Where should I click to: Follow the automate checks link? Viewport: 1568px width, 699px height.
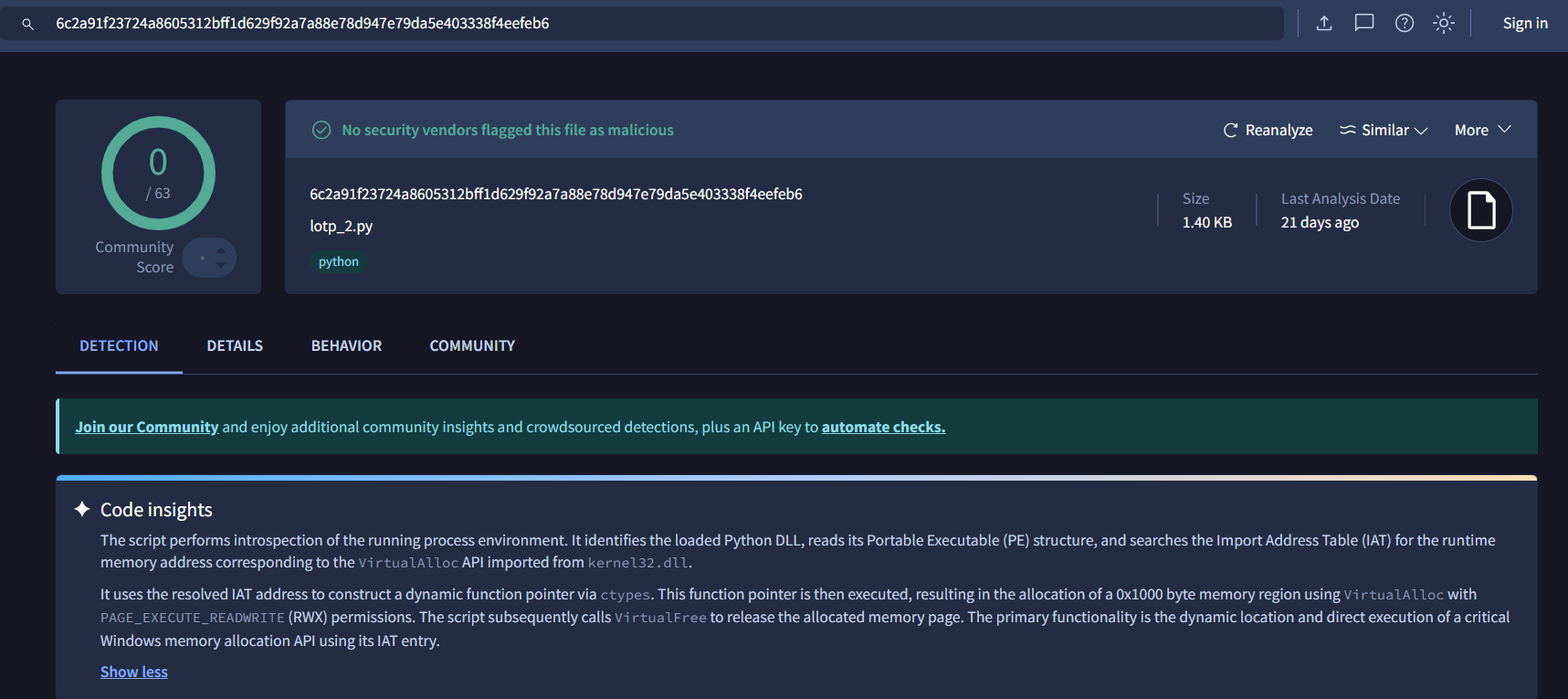tap(883, 427)
